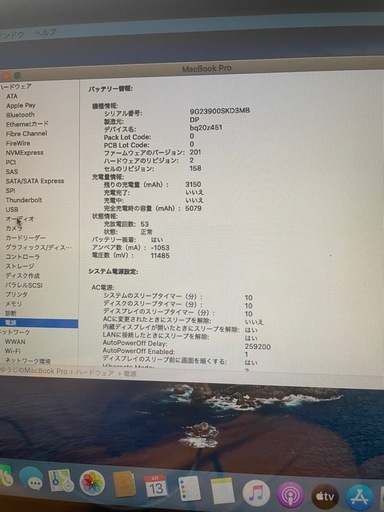
Task: Launch Music from the Dock
Action: pyautogui.click(x=256, y=493)
